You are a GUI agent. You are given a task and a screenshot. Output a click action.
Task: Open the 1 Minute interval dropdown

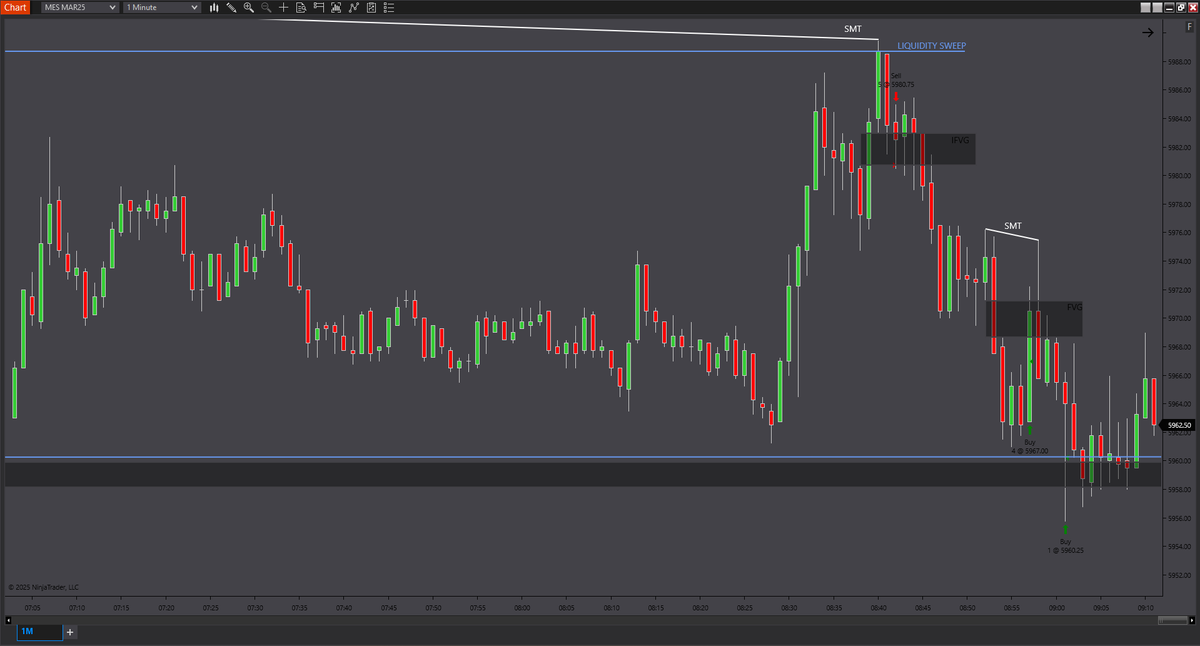point(162,7)
